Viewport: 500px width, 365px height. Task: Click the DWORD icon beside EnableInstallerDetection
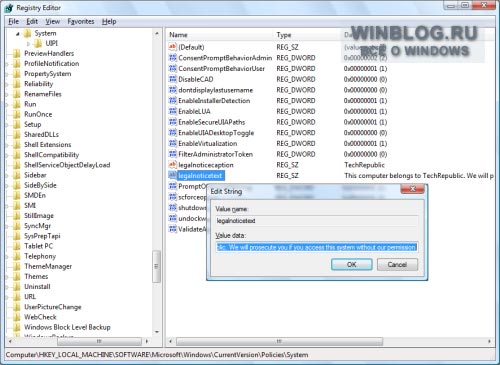(173, 100)
